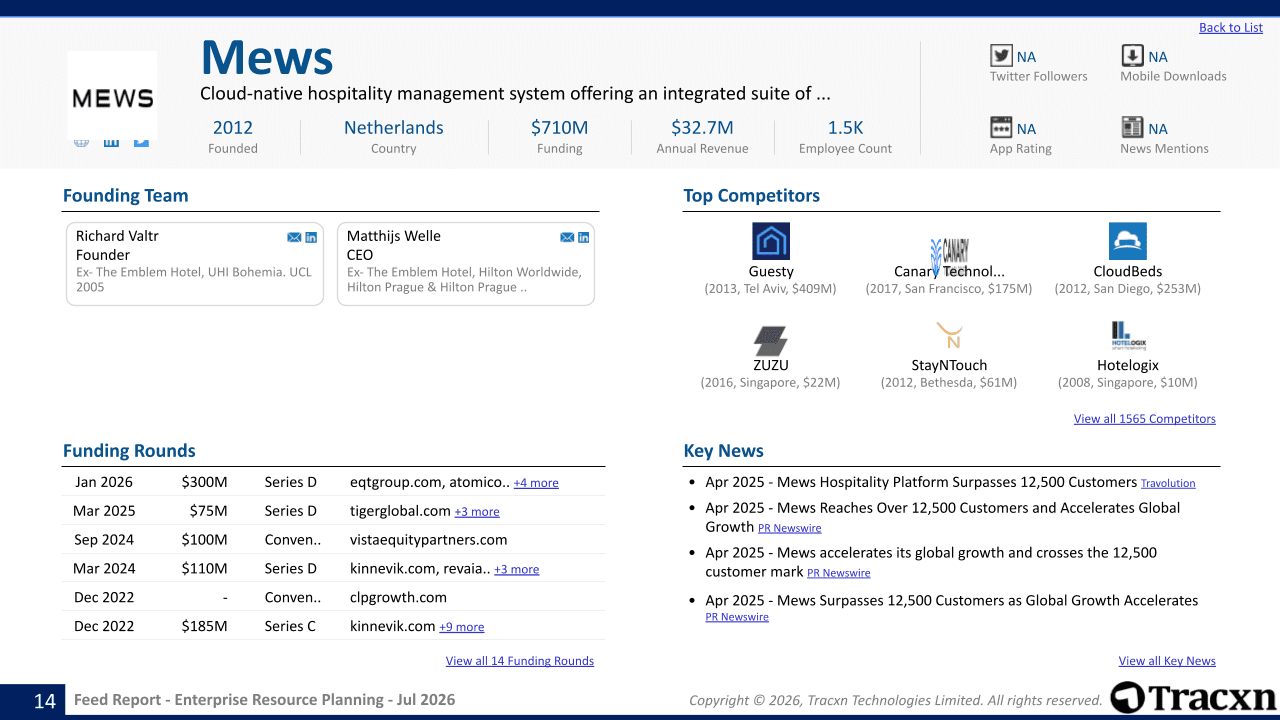Open View all Key News link
The width and height of the screenshot is (1280, 720).
pos(1167,661)
